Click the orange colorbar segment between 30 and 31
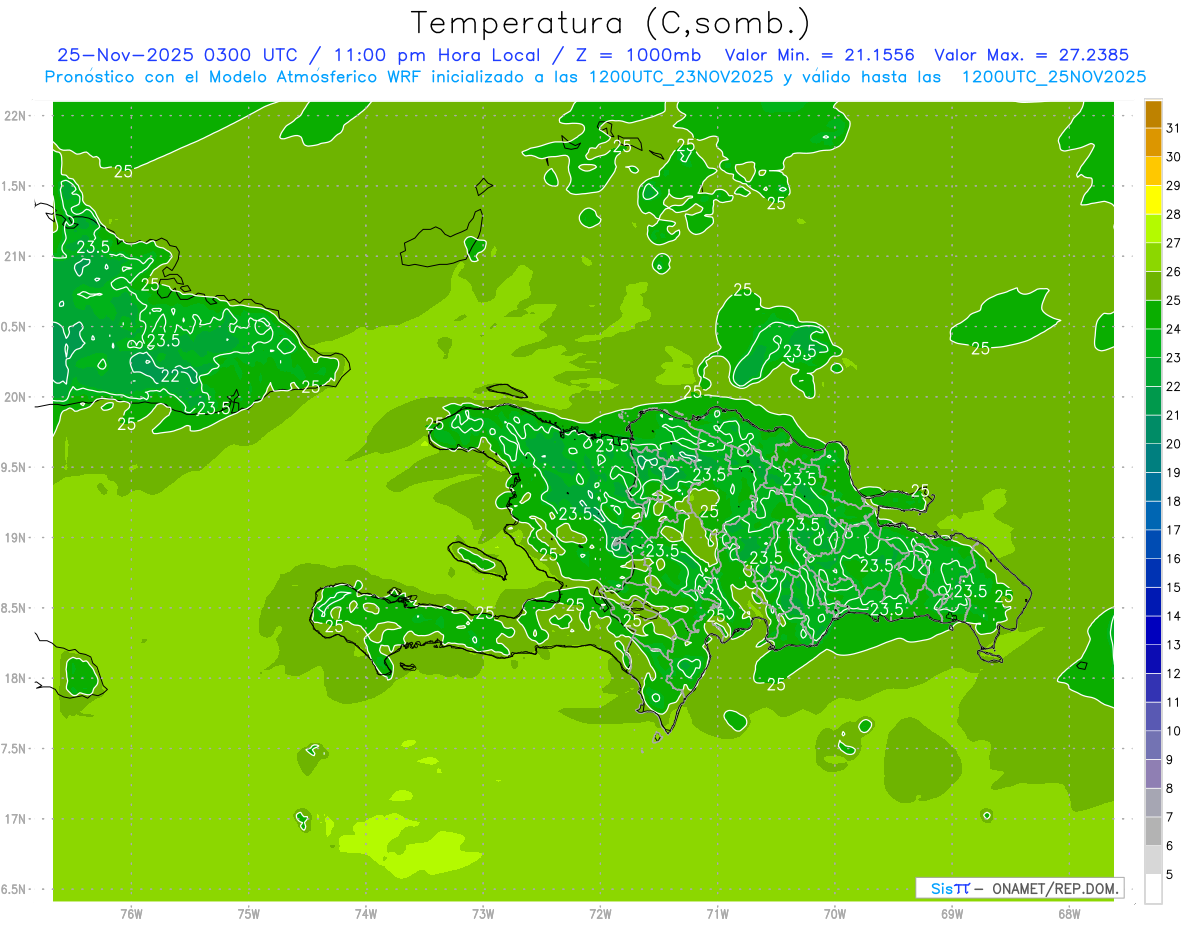 point(1153,143)
